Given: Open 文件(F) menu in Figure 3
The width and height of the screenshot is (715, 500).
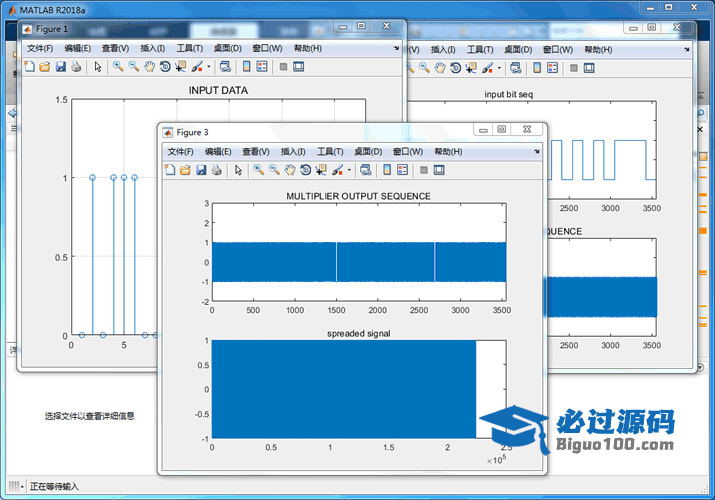Looking at the screenshot, I should coord(181,152).
